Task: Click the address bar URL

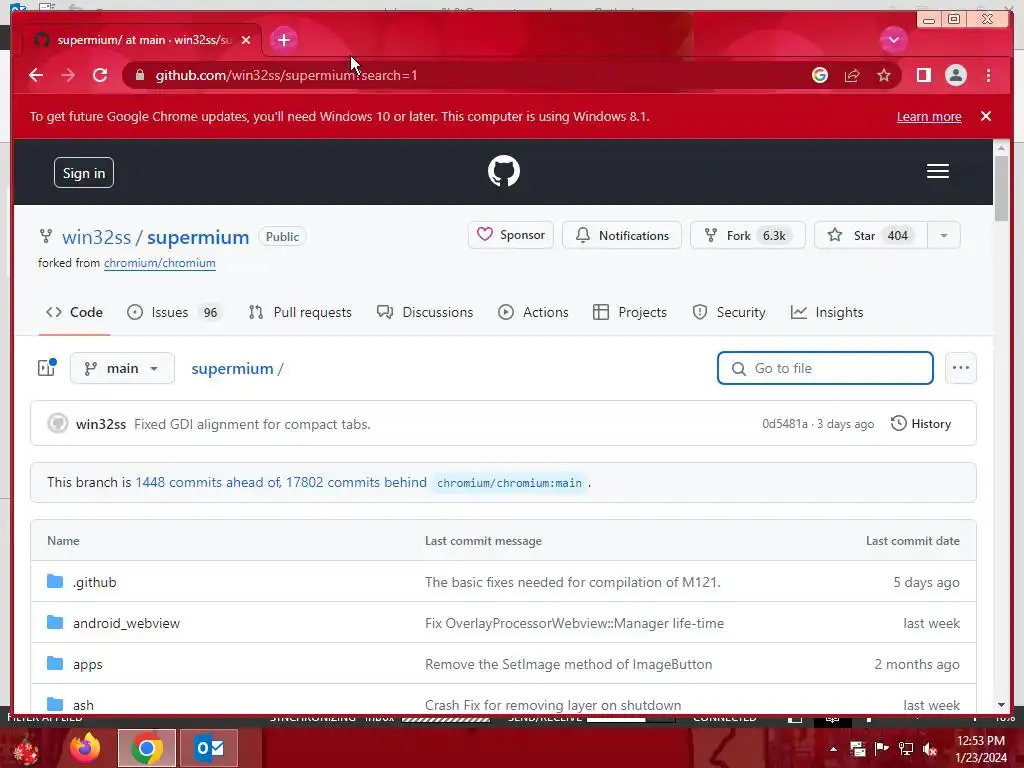Action: coord(286,75)
